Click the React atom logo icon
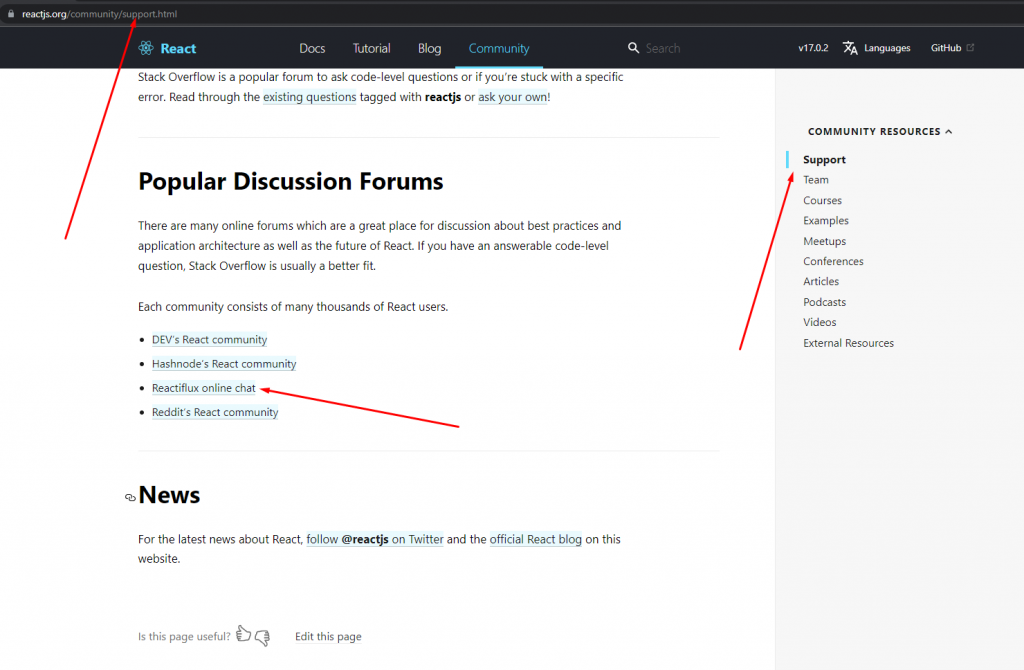Image resolution: width=1024 pixels, height=670 pixels. coord(146,48)
